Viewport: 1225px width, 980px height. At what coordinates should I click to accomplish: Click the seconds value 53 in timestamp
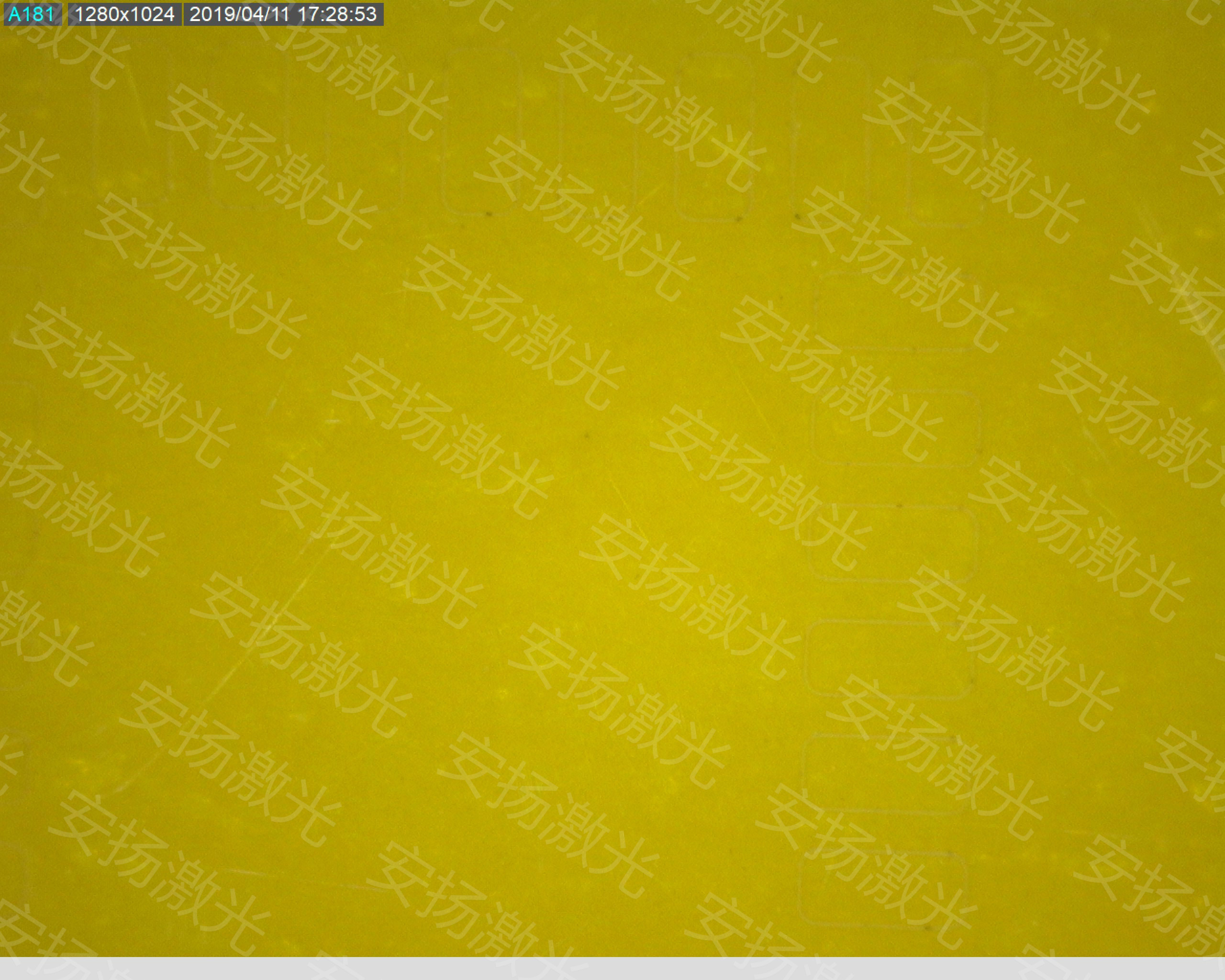pos(367,14)
